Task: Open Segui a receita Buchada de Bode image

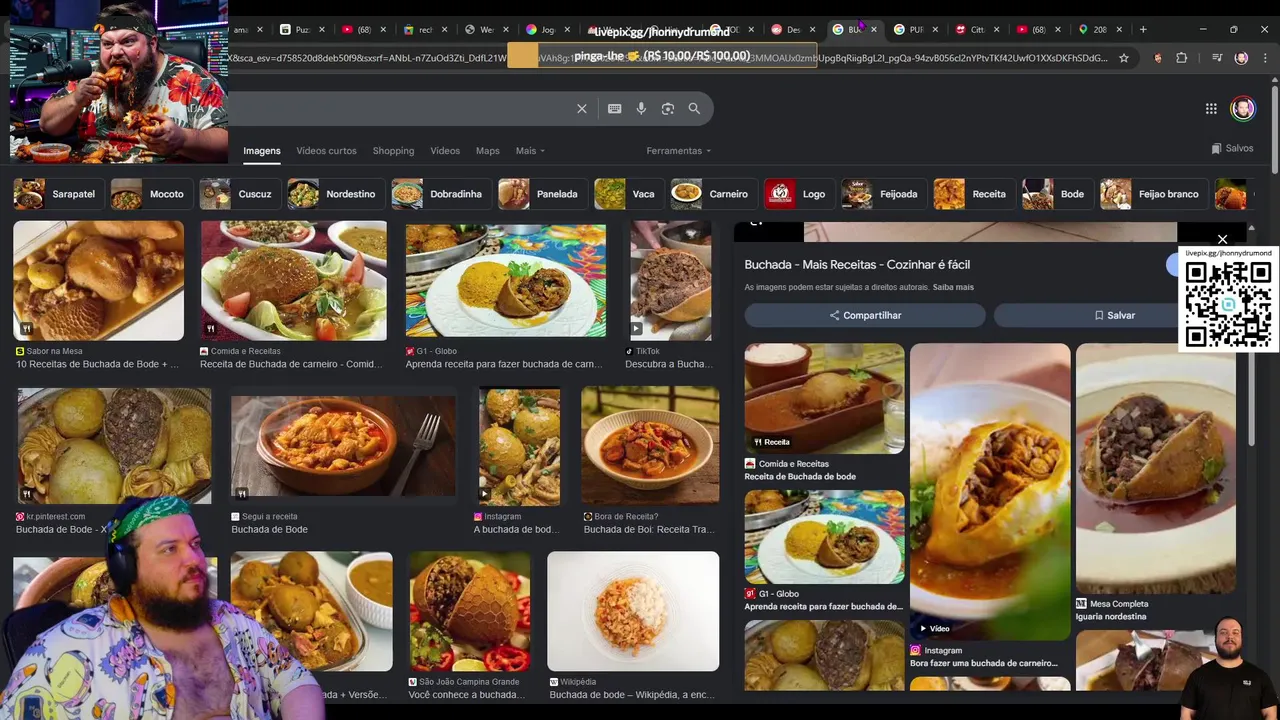Action: pos(343,445)
